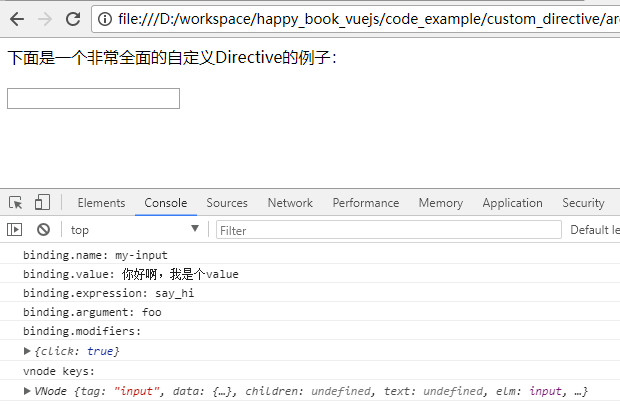This screenshot has height=404, width=620.
Task: Click the browser forward arrow
Action: (44, 19)
